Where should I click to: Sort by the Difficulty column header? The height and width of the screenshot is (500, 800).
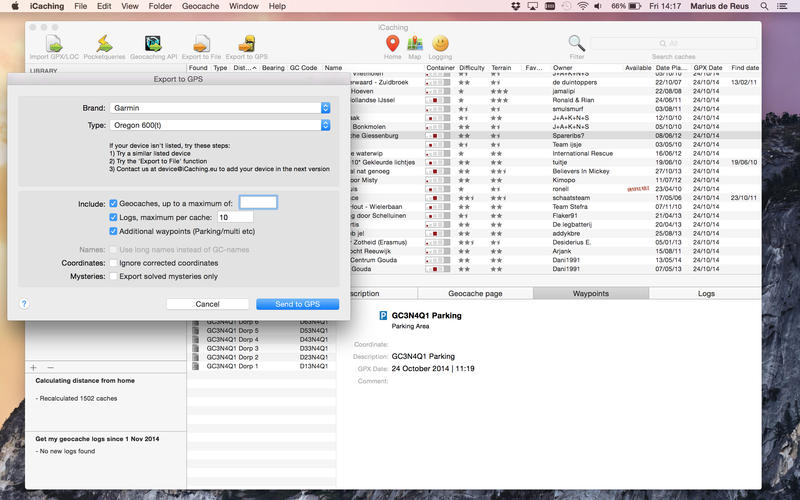click(x=472, y=68)
